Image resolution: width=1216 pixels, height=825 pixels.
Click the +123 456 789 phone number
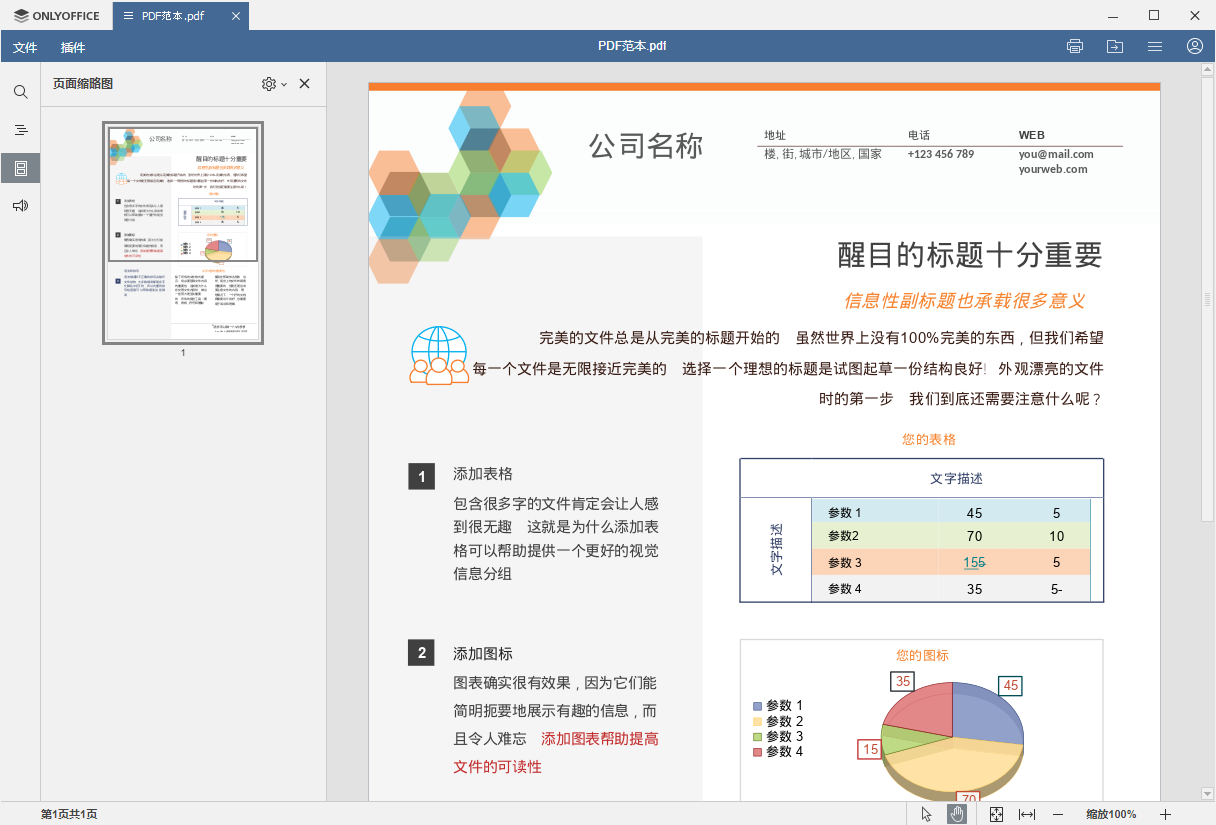coord(940,154)
